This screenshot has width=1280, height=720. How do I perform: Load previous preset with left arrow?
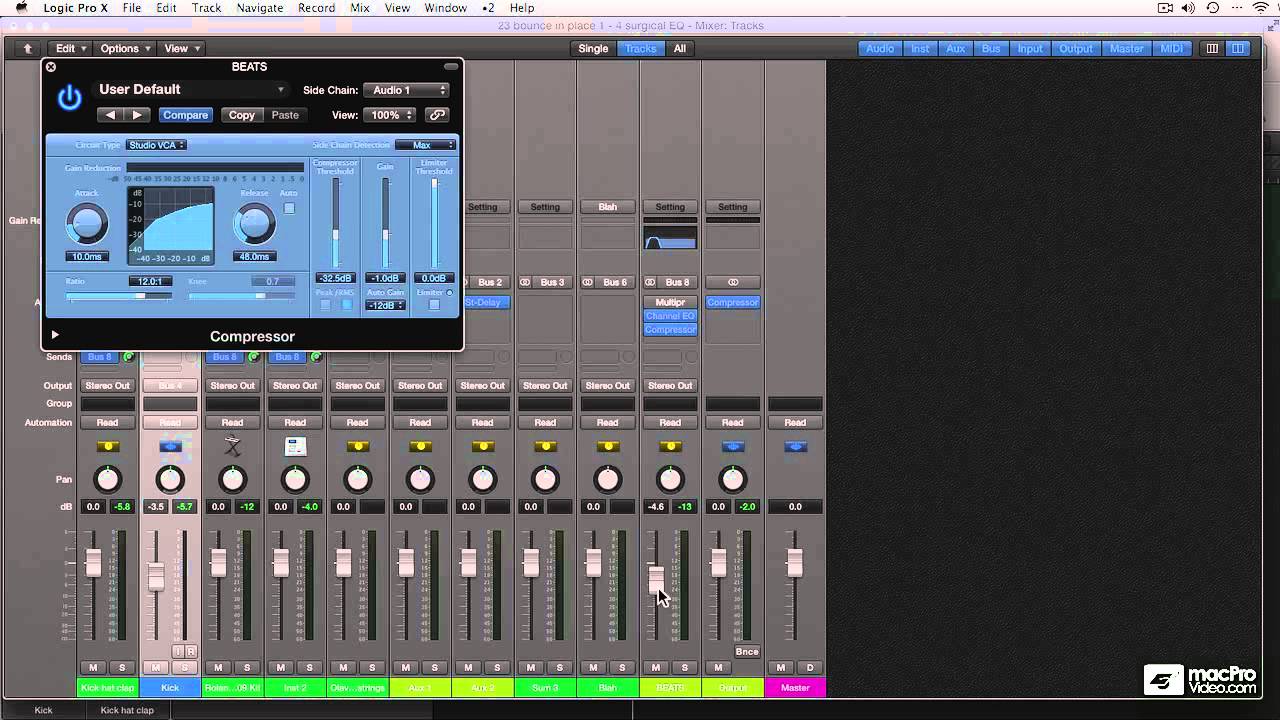(110, 115)
